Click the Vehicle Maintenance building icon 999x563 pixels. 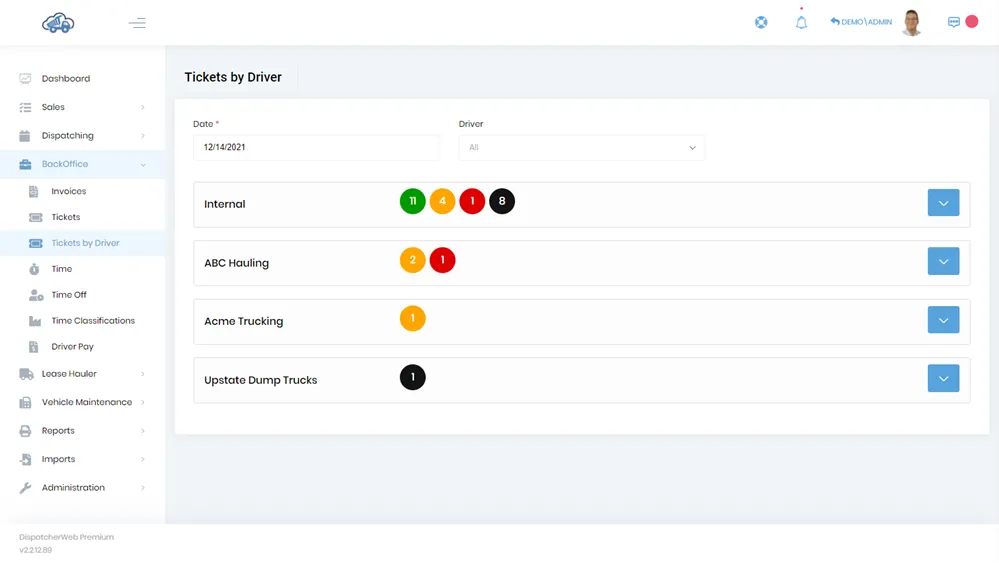coord(25,403)
